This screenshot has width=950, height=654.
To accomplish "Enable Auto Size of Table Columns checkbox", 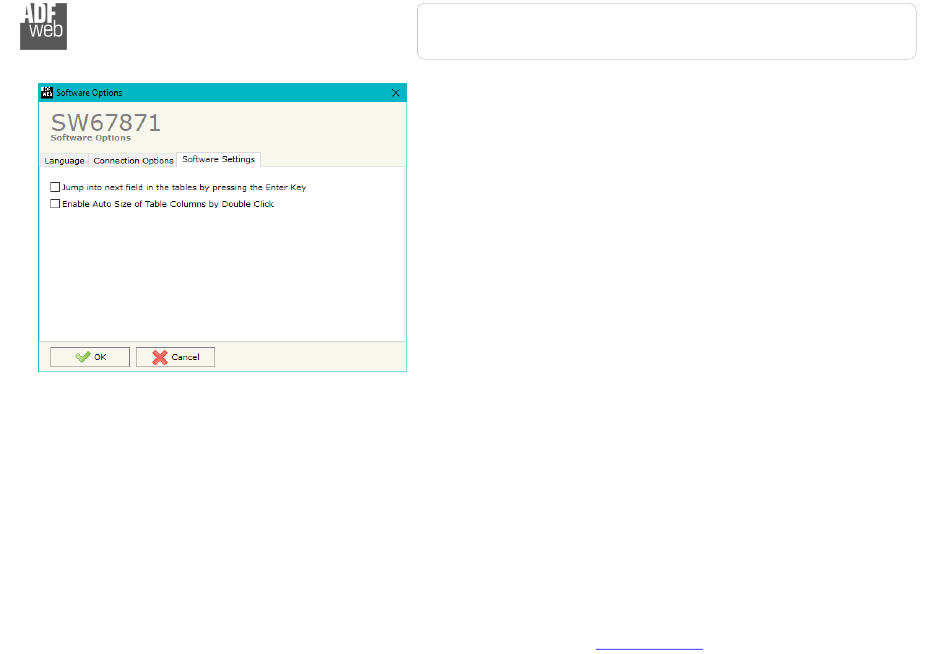I will click(x=55, y=204).
